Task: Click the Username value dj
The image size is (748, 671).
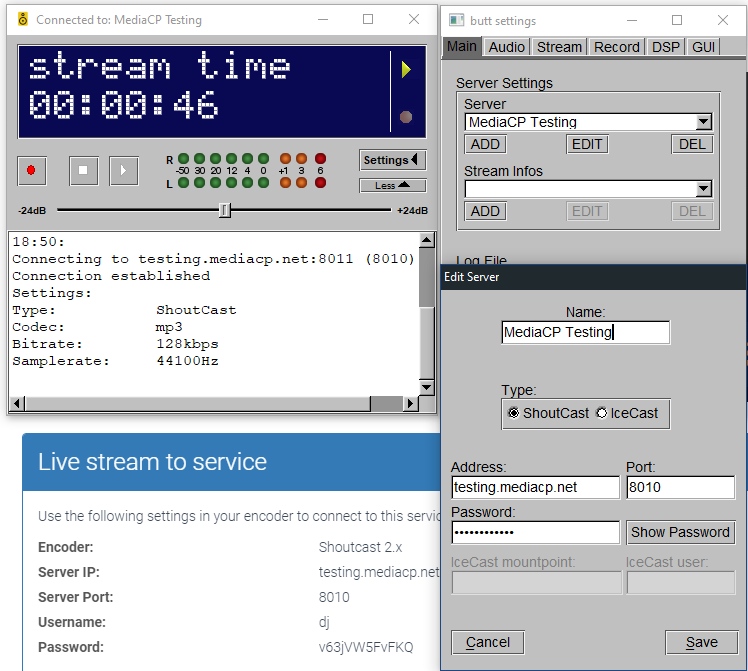Action: (x=324, y=622)
